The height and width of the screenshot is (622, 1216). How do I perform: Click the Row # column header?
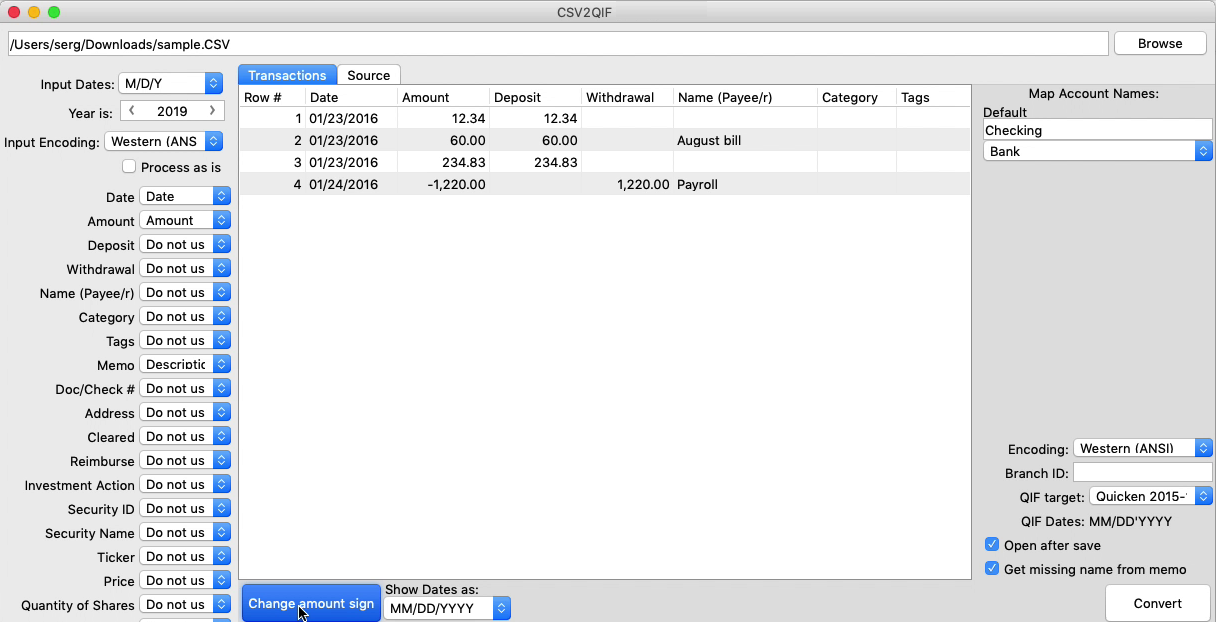(272, 97)
